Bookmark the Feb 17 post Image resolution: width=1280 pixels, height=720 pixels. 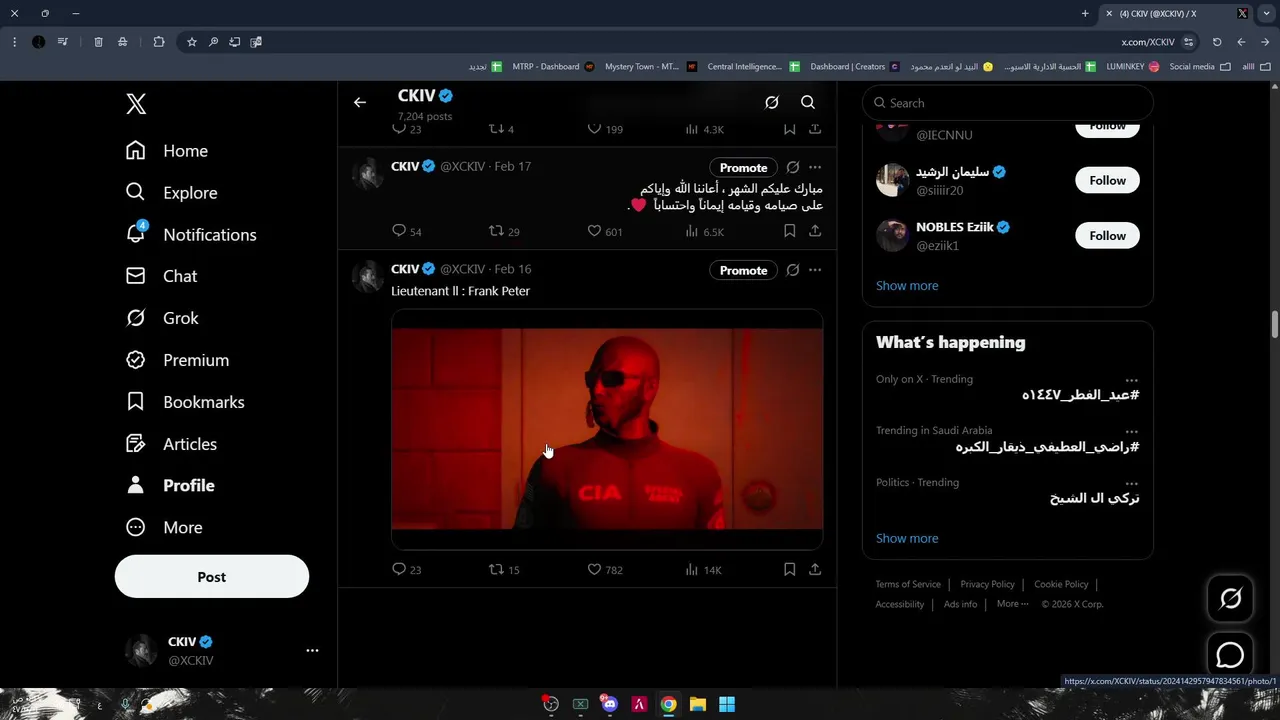coord(789,231)
